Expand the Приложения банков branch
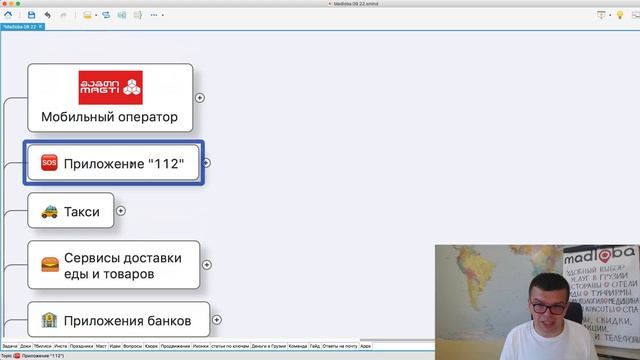The height and width of the screenshot is (360, 640). pos(217,320)
